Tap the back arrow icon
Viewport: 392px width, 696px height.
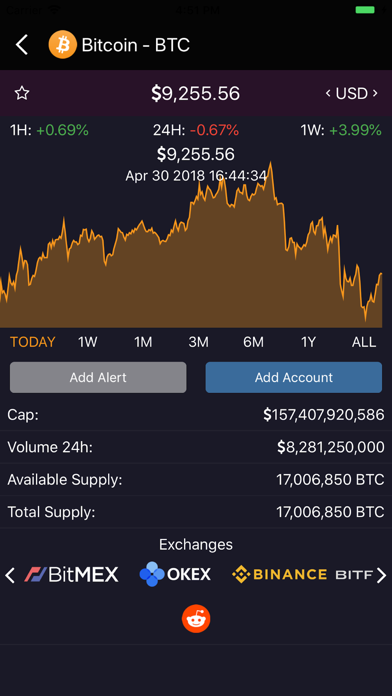pos(22,45)
